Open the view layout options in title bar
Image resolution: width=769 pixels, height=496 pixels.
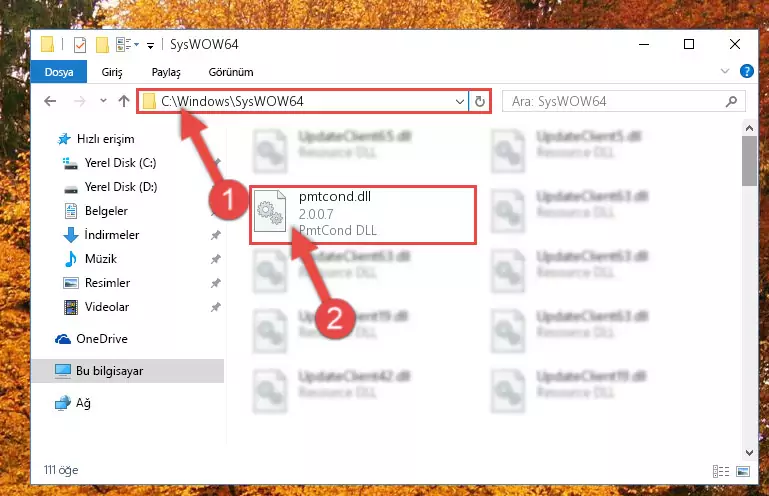pos(128,45)
